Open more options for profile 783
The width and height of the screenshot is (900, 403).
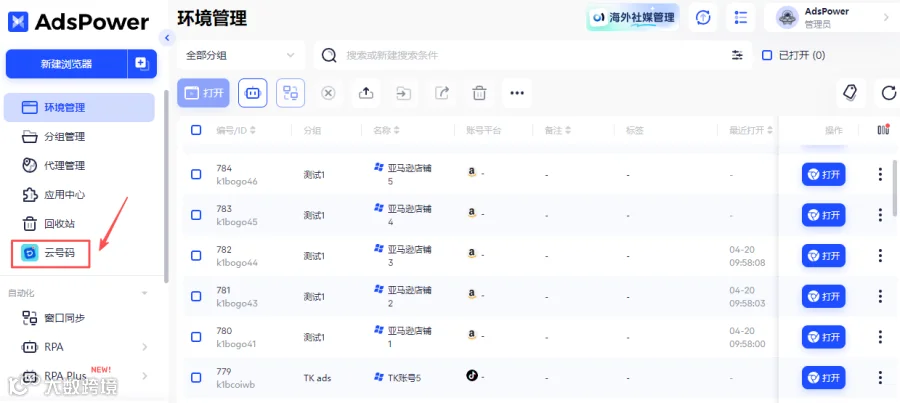[x=880, y=215]
